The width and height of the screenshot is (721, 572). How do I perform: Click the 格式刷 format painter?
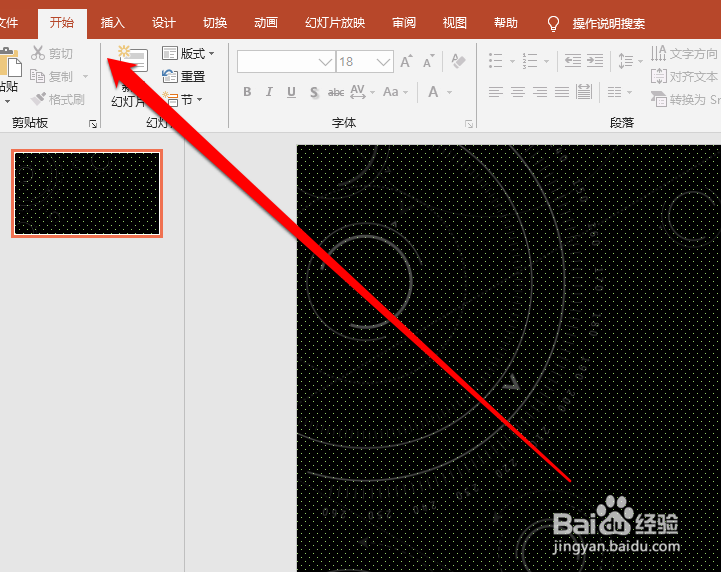(57, 99)
